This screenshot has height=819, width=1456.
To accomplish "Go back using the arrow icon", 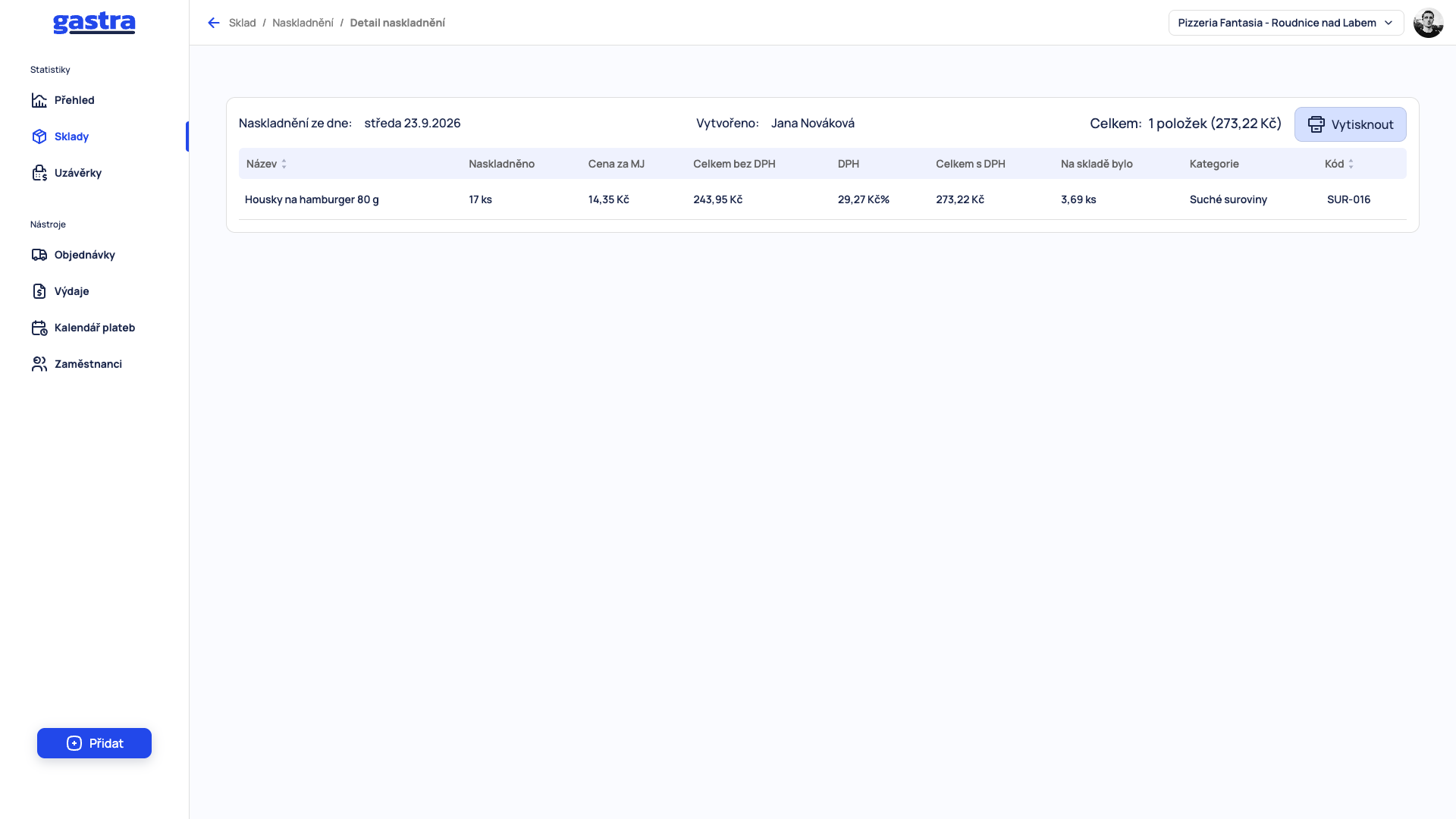I will click(214, 23).
